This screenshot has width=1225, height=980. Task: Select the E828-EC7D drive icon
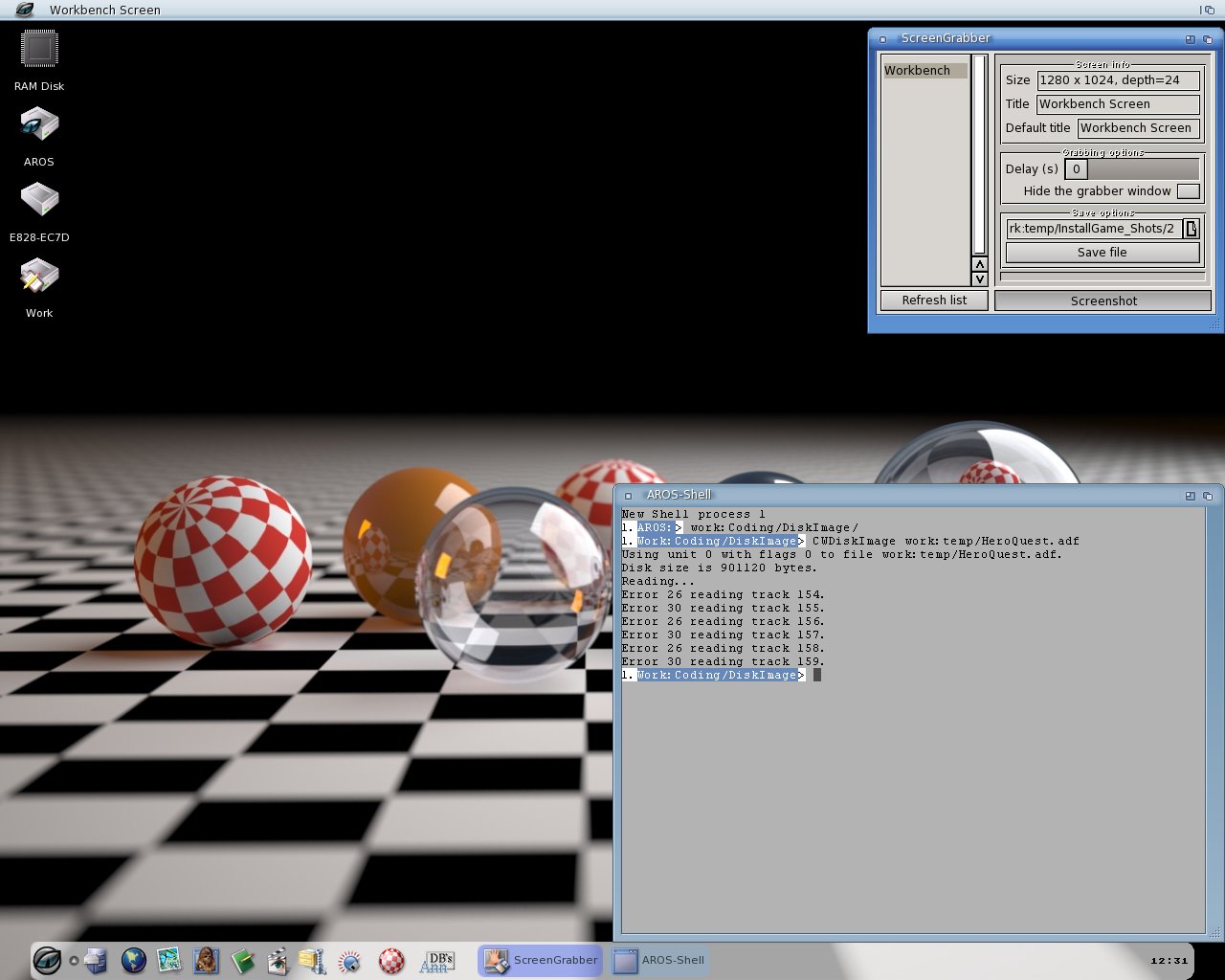click(39, 201)
